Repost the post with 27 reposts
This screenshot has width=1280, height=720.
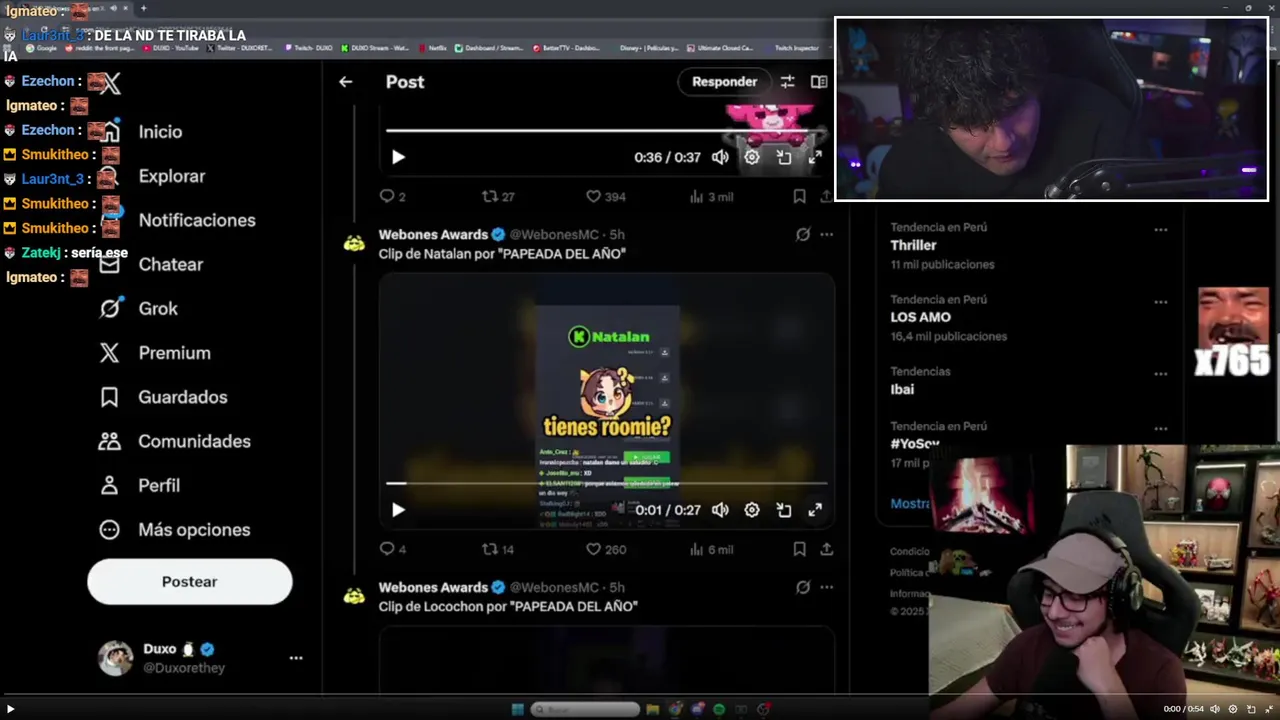[498, 197]
